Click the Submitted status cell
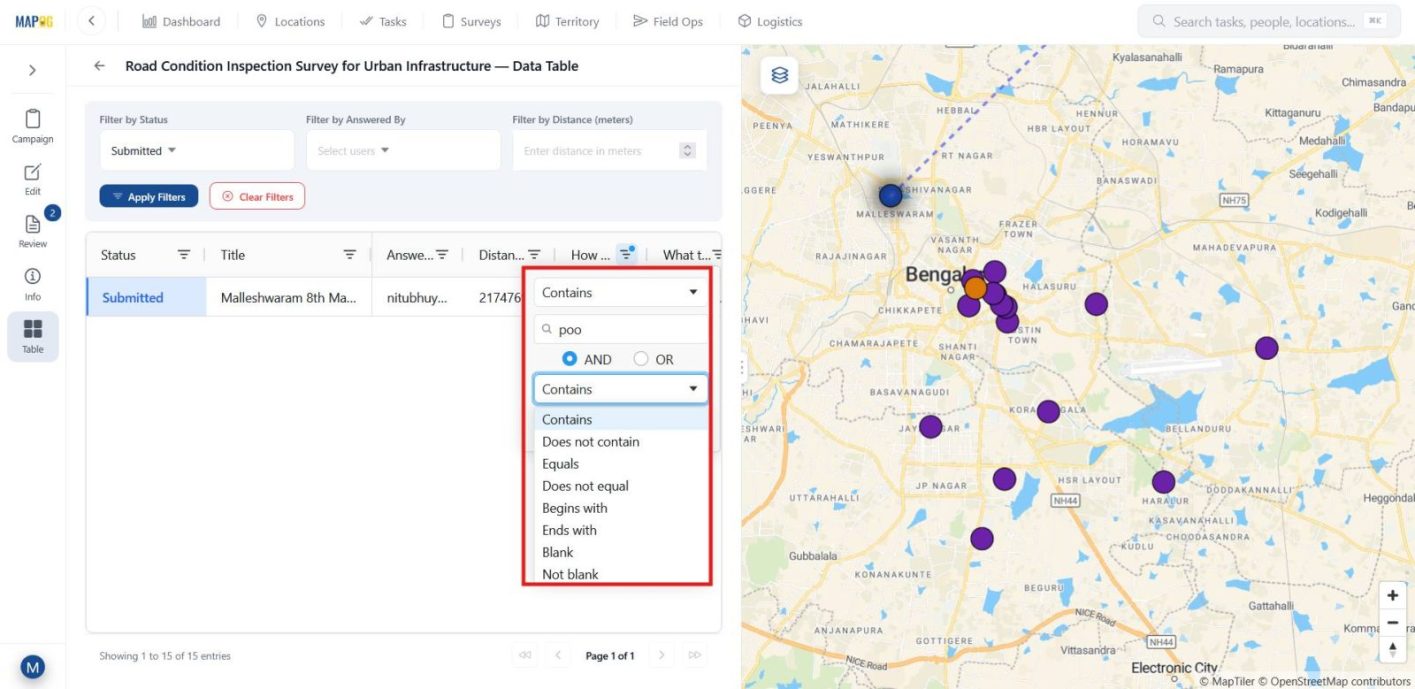Viewport: 1415px width, 689px height. 147,297
